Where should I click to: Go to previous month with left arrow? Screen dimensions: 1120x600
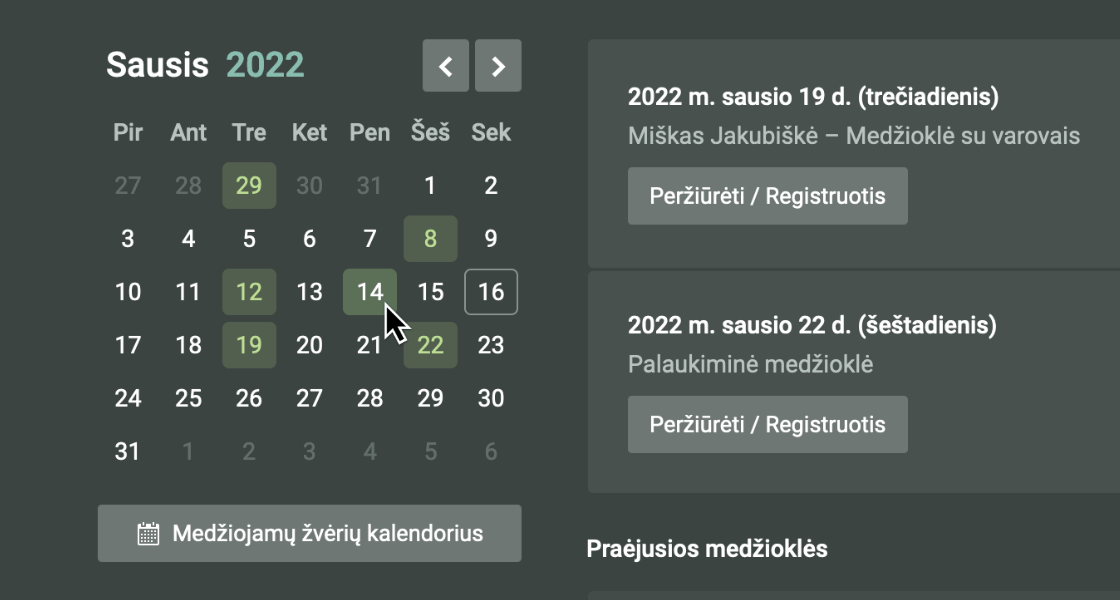pos(446,66)
